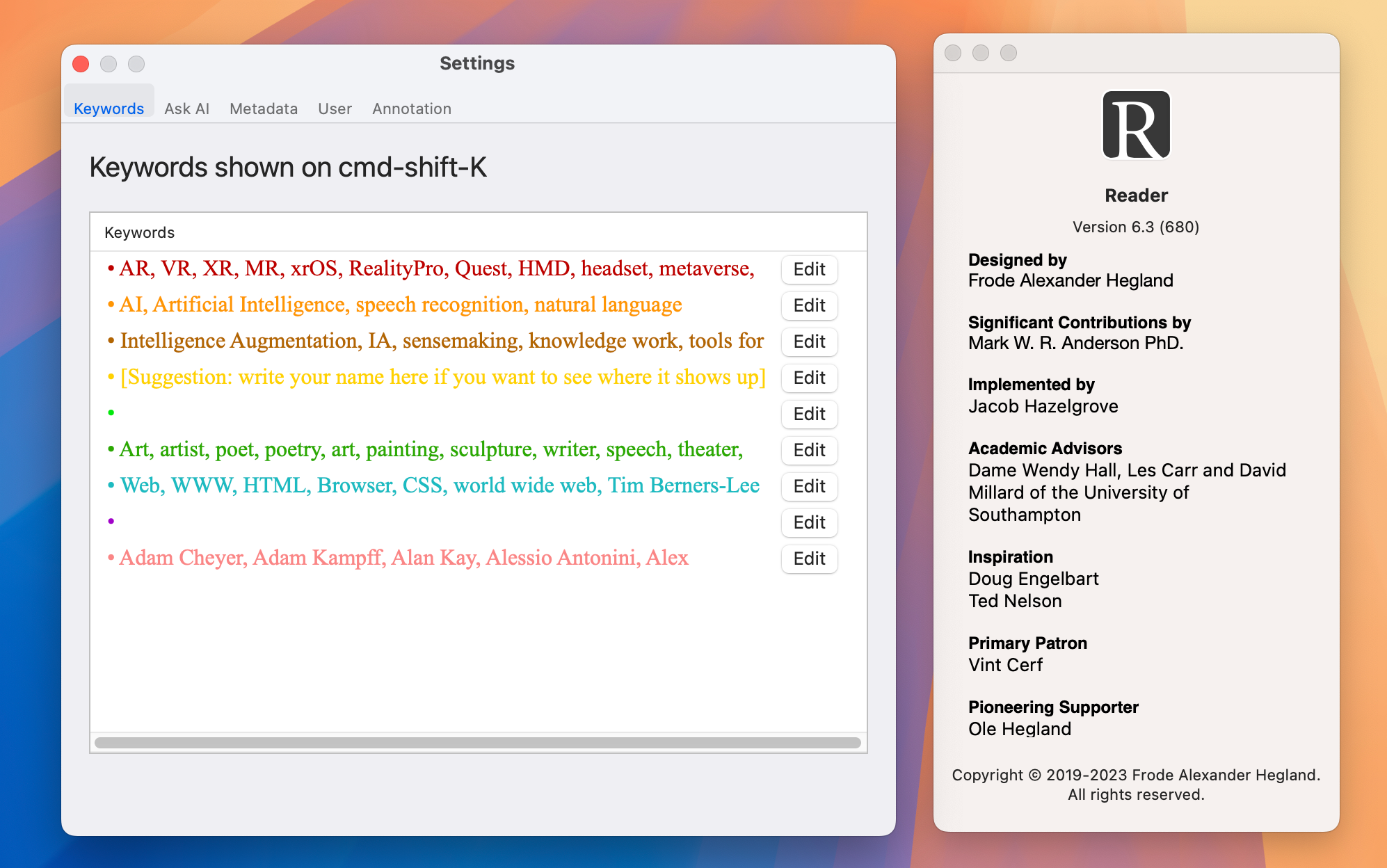Select red keyword text 'AR, VR, XR, MR'
This screenshot has width=1387, height=868.
coord(199,268)
